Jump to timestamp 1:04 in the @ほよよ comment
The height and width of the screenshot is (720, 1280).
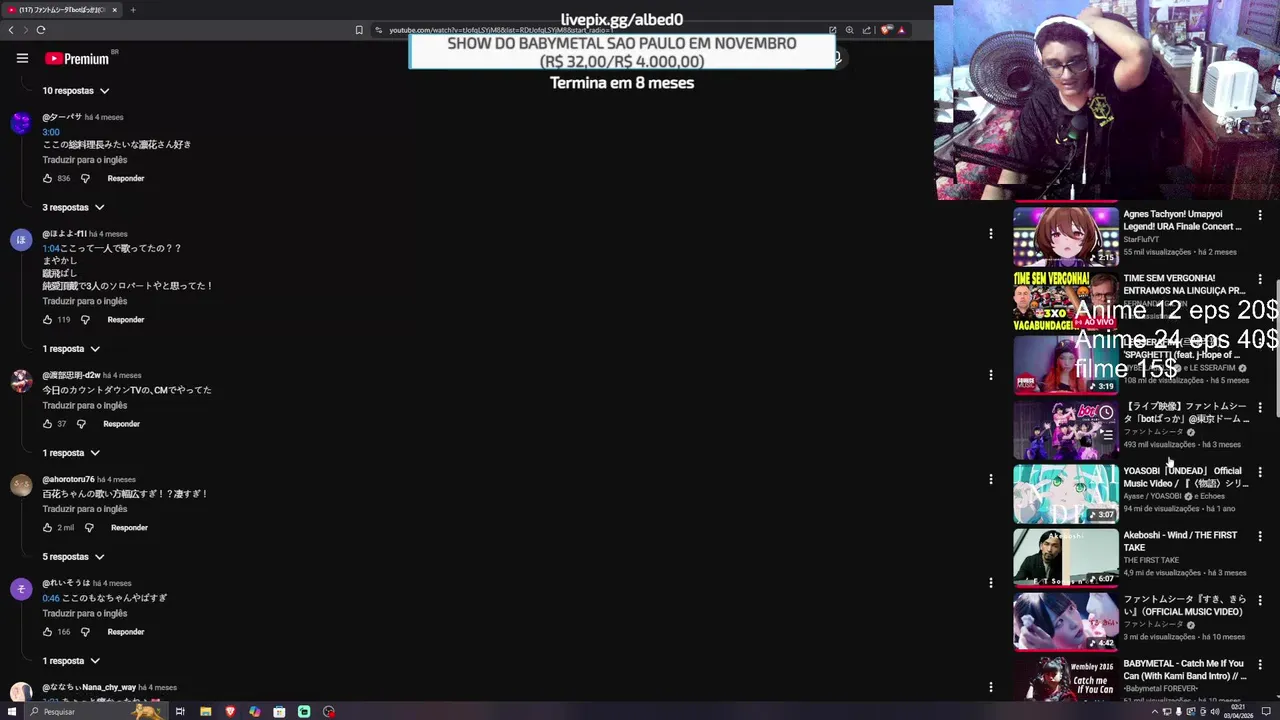point(51,248)
